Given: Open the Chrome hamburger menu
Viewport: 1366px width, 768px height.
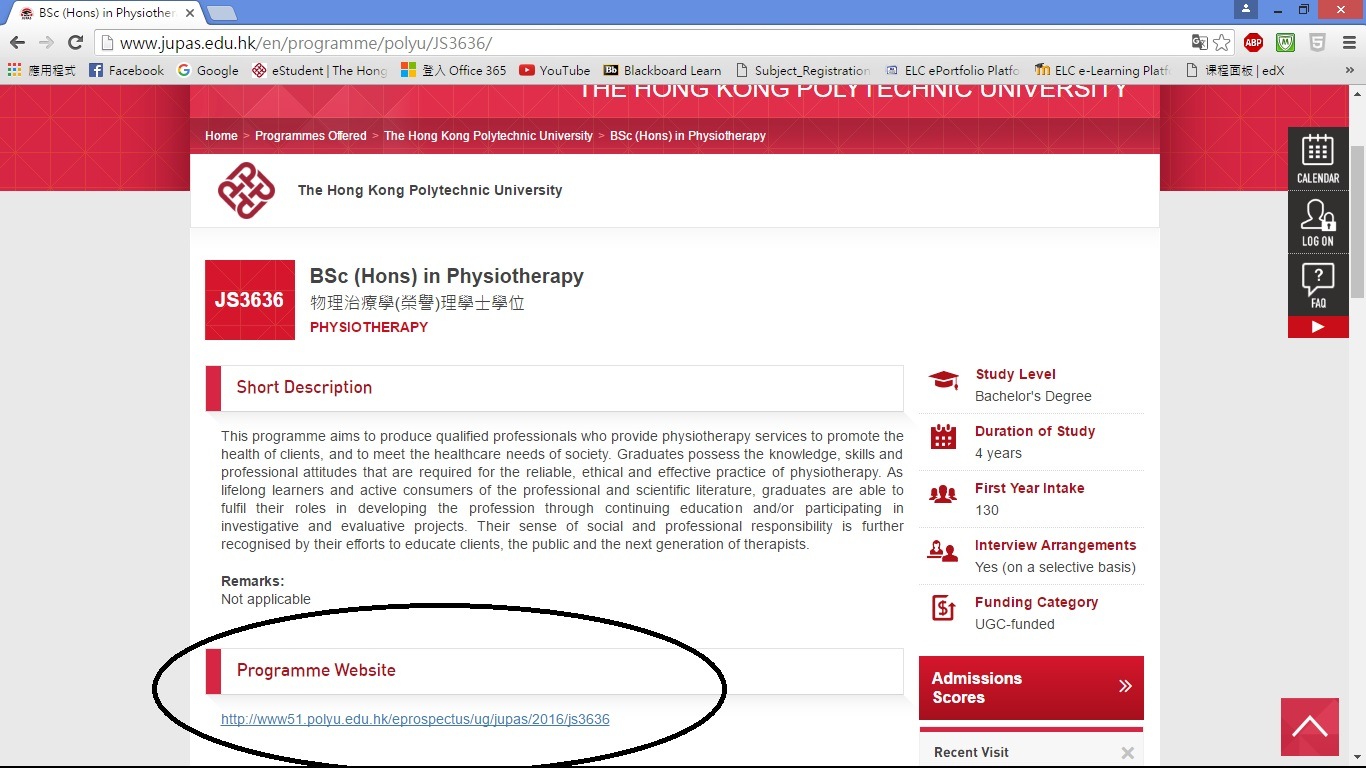Looking at the screenshot, I should pyautogui.click(x=1349, y=43).
